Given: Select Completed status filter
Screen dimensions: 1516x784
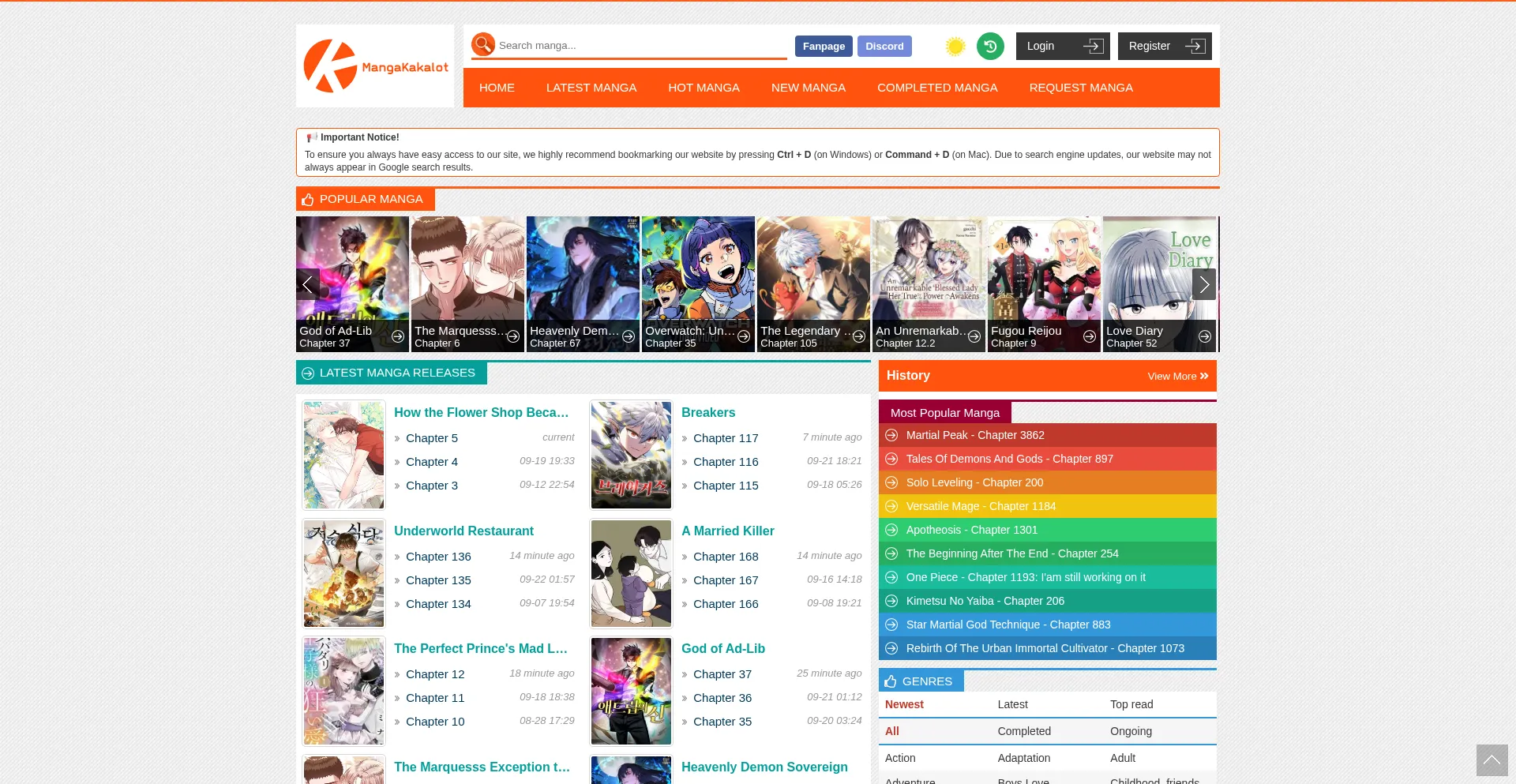Looking at the screenshot, I should (1024, 731).
